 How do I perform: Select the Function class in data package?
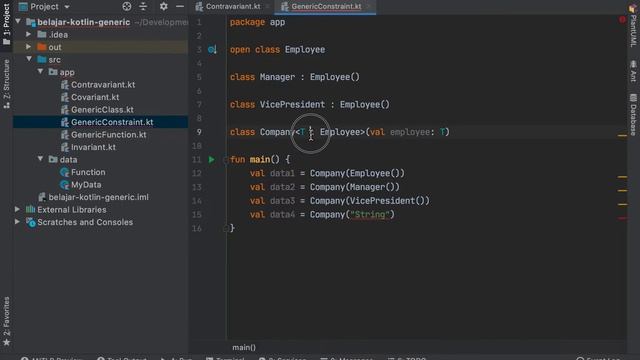click(x=88, y=172)
